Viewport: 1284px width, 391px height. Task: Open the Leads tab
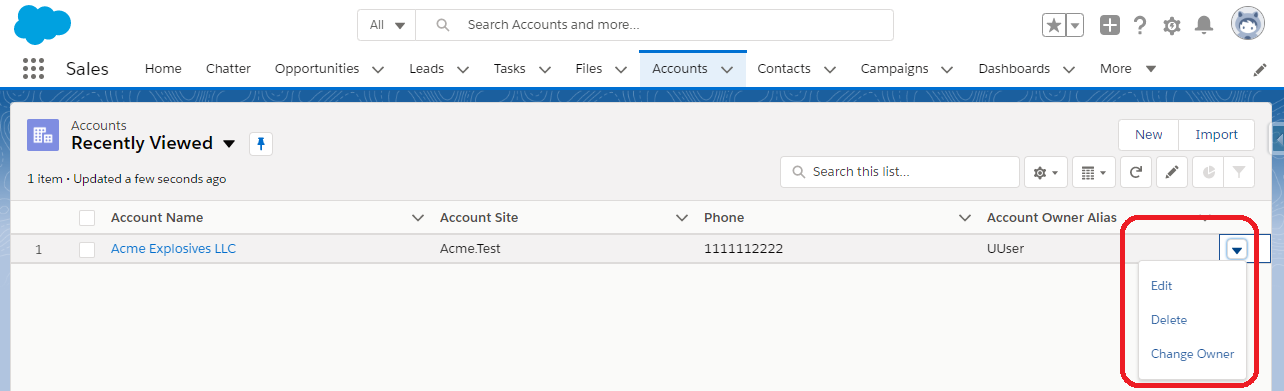pos(427,69)
